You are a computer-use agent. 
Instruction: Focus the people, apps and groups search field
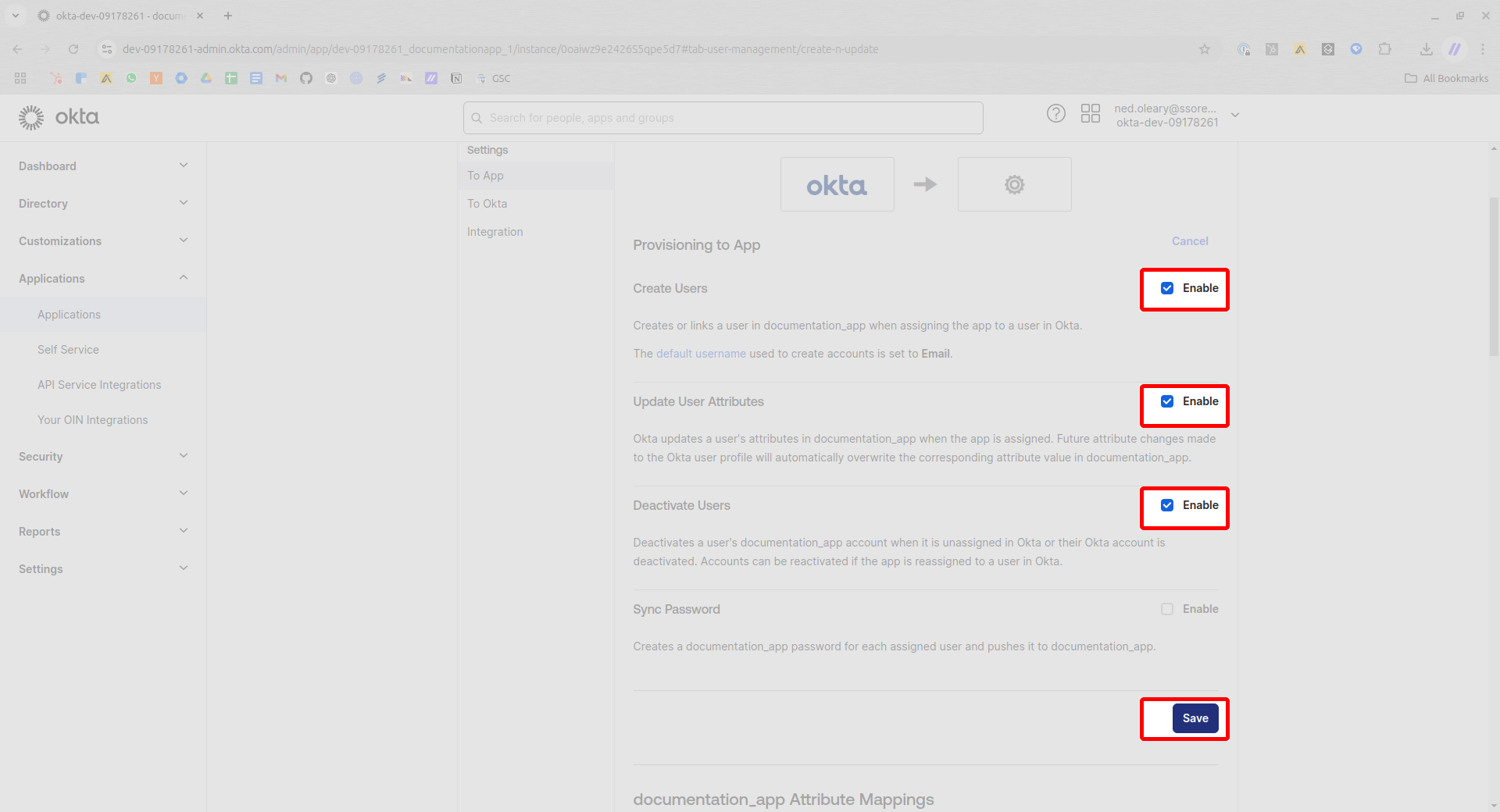(x=723, y=118)
